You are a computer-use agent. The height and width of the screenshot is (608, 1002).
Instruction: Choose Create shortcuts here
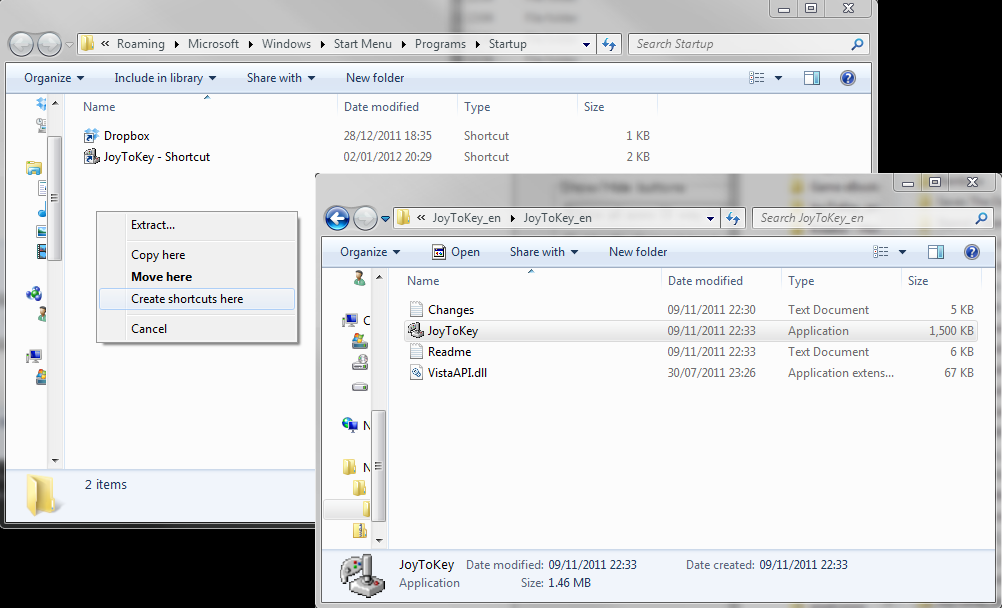tap(197, 299)
